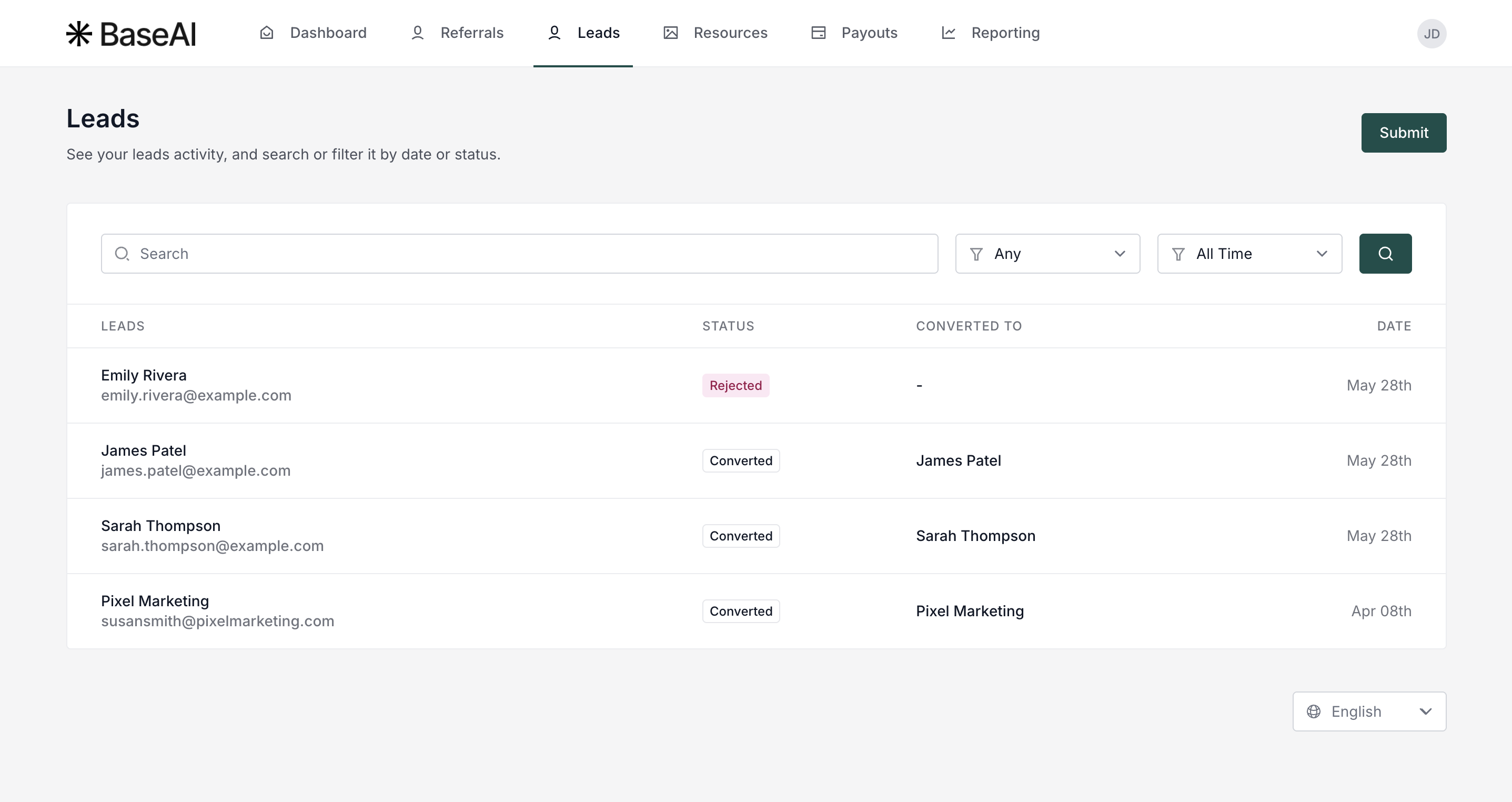
Task: Click the Submit button
Action: (1404, 133)
